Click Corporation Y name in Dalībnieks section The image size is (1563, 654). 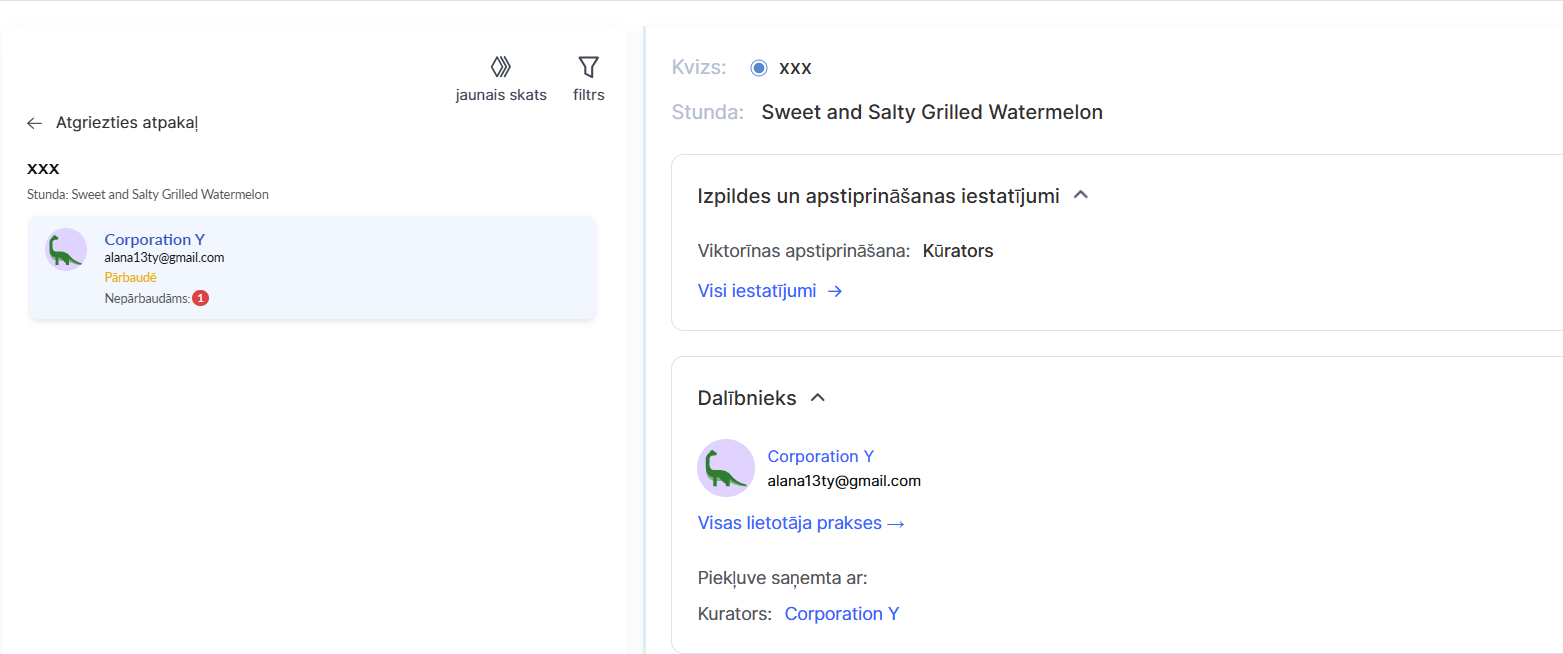click(x=821, y=456)
